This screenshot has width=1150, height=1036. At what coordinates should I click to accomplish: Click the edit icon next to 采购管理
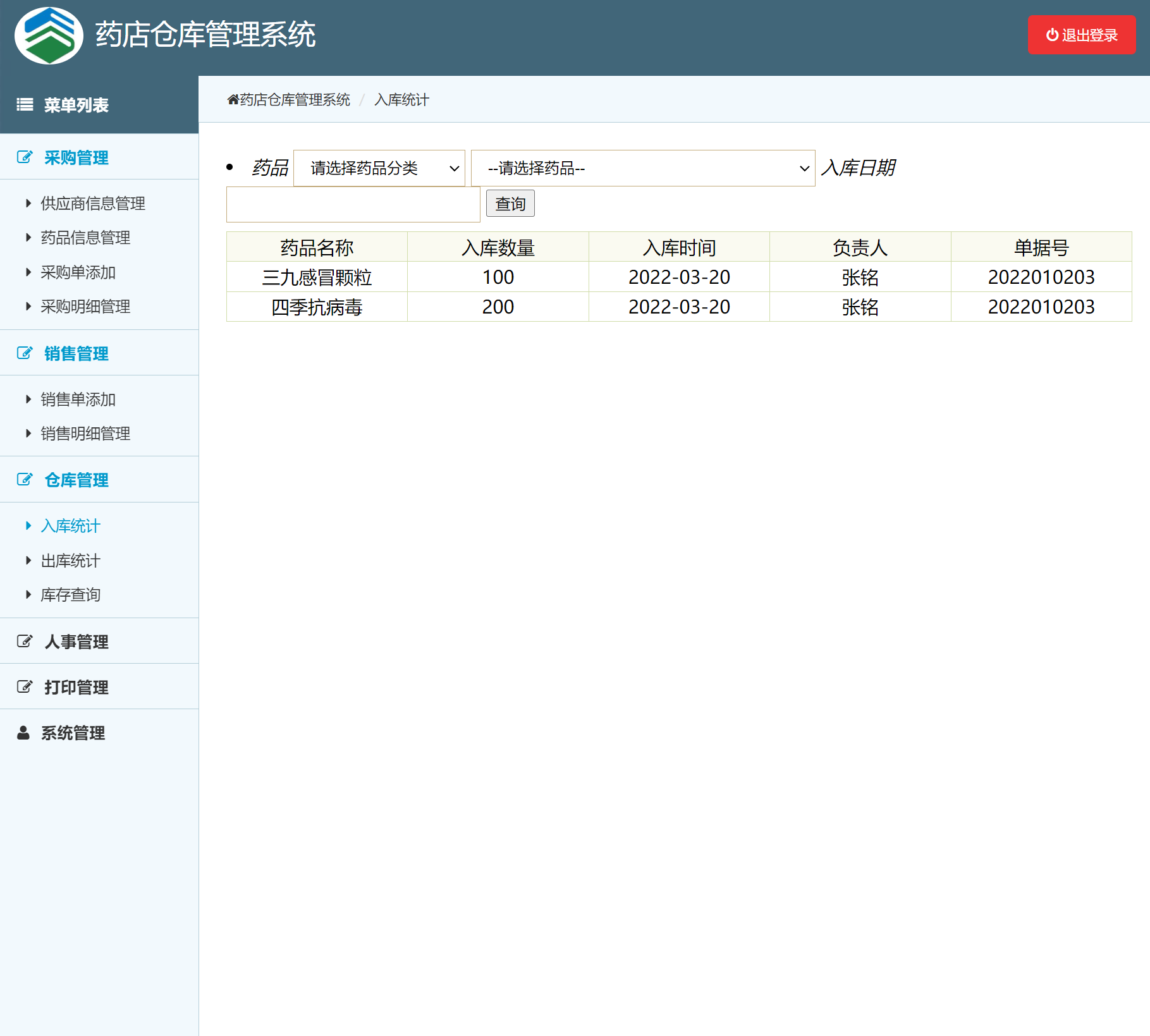click(x=24, y=157)
